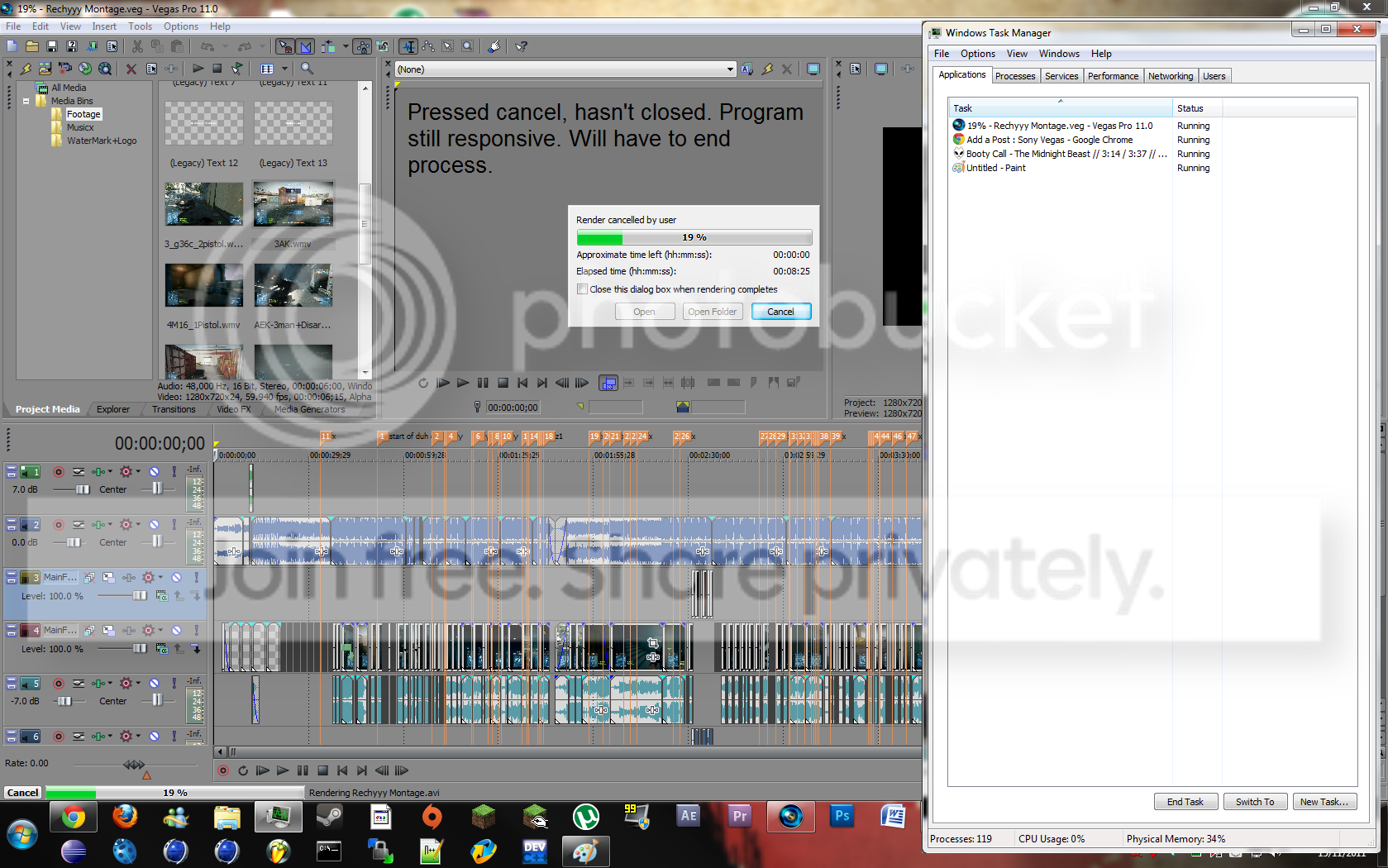The height and width of the screenshot is (868, 1388).
Task: Open Steam from the taskbar
Action: pos(330,818)
